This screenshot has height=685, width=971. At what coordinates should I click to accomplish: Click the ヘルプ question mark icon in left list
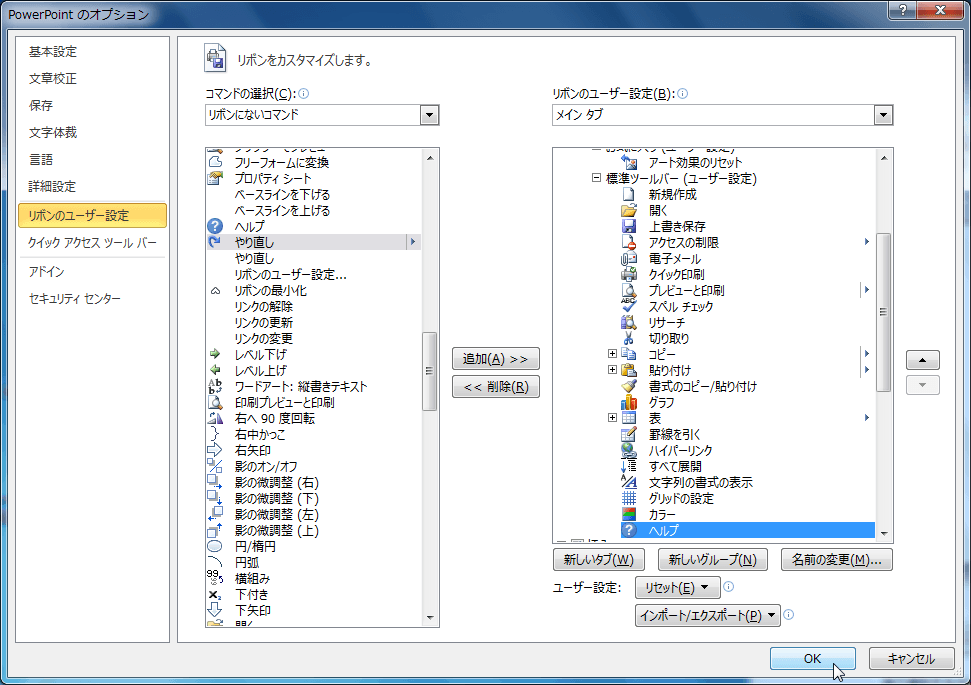tap(215, 226)
